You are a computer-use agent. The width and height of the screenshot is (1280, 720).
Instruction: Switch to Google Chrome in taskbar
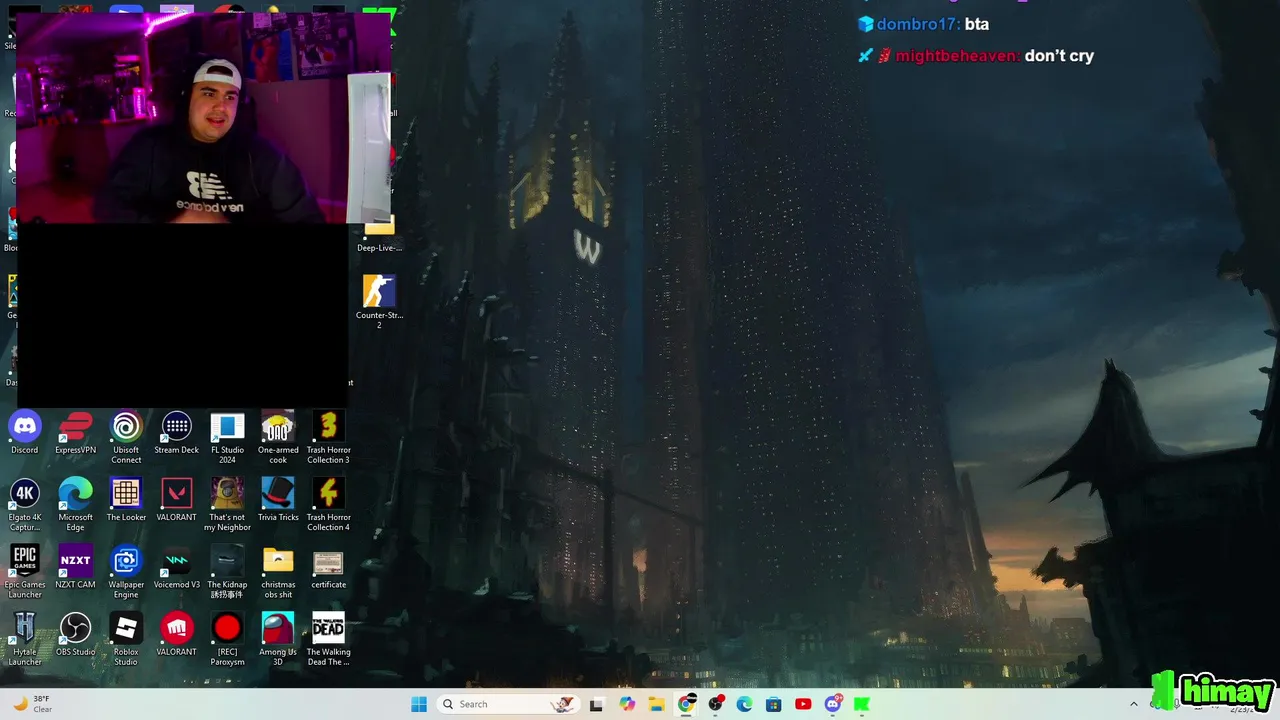686,704
